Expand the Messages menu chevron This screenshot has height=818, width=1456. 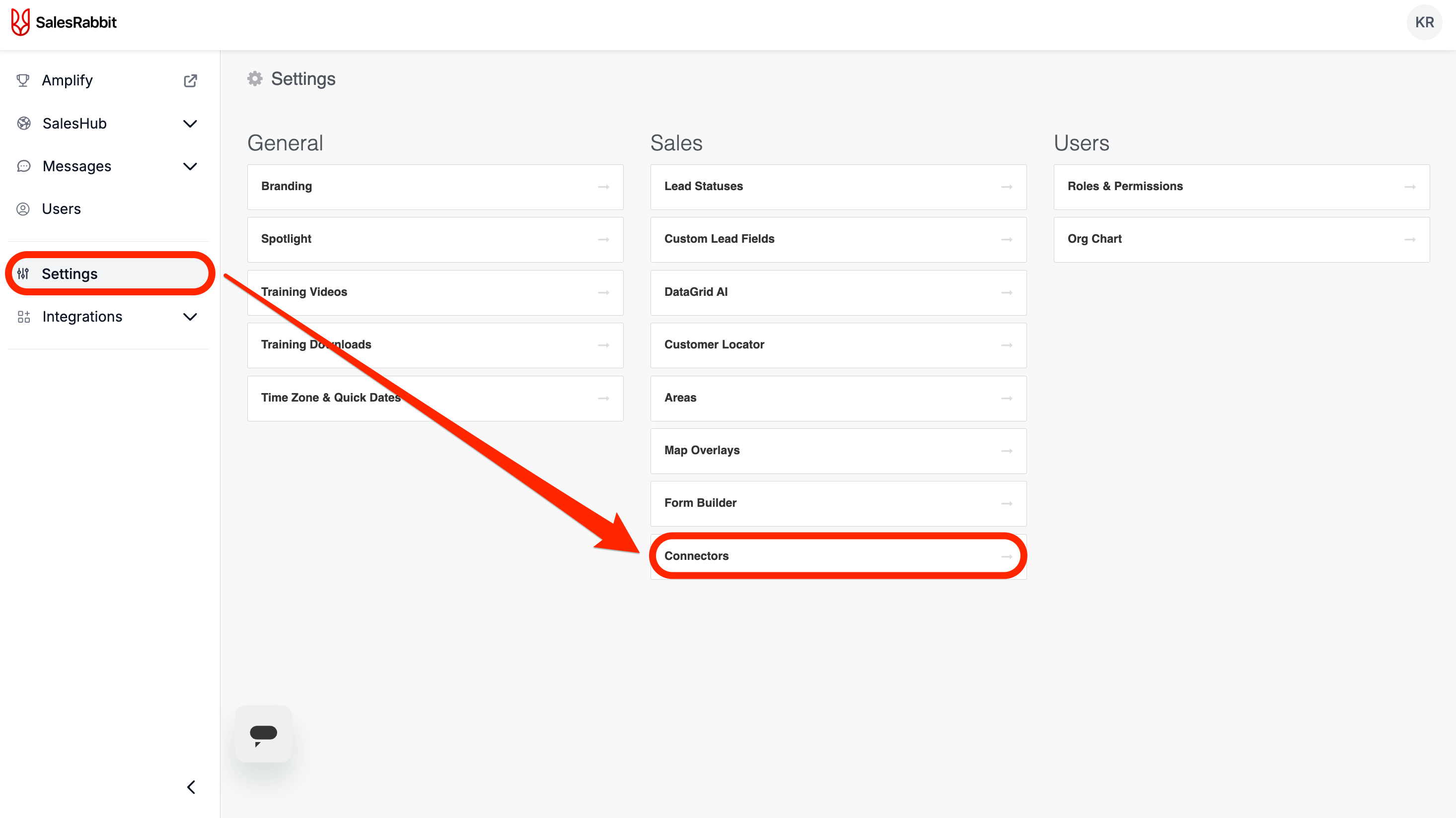191,166
